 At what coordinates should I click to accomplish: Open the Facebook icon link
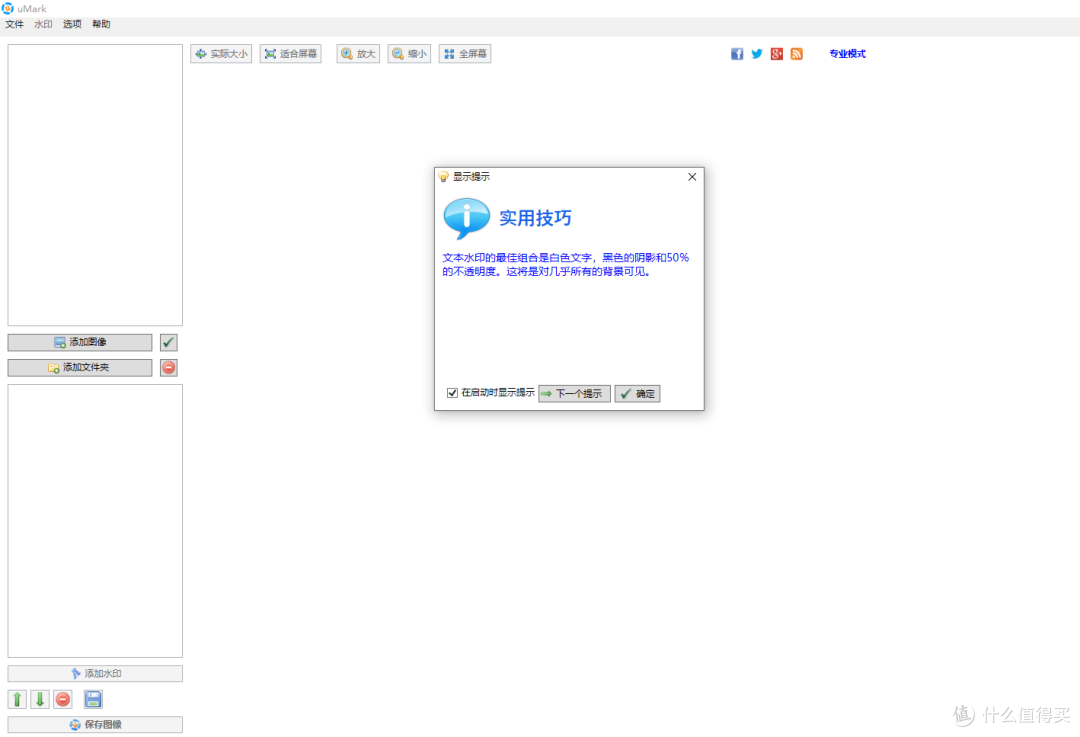click(x=737, y=54)
